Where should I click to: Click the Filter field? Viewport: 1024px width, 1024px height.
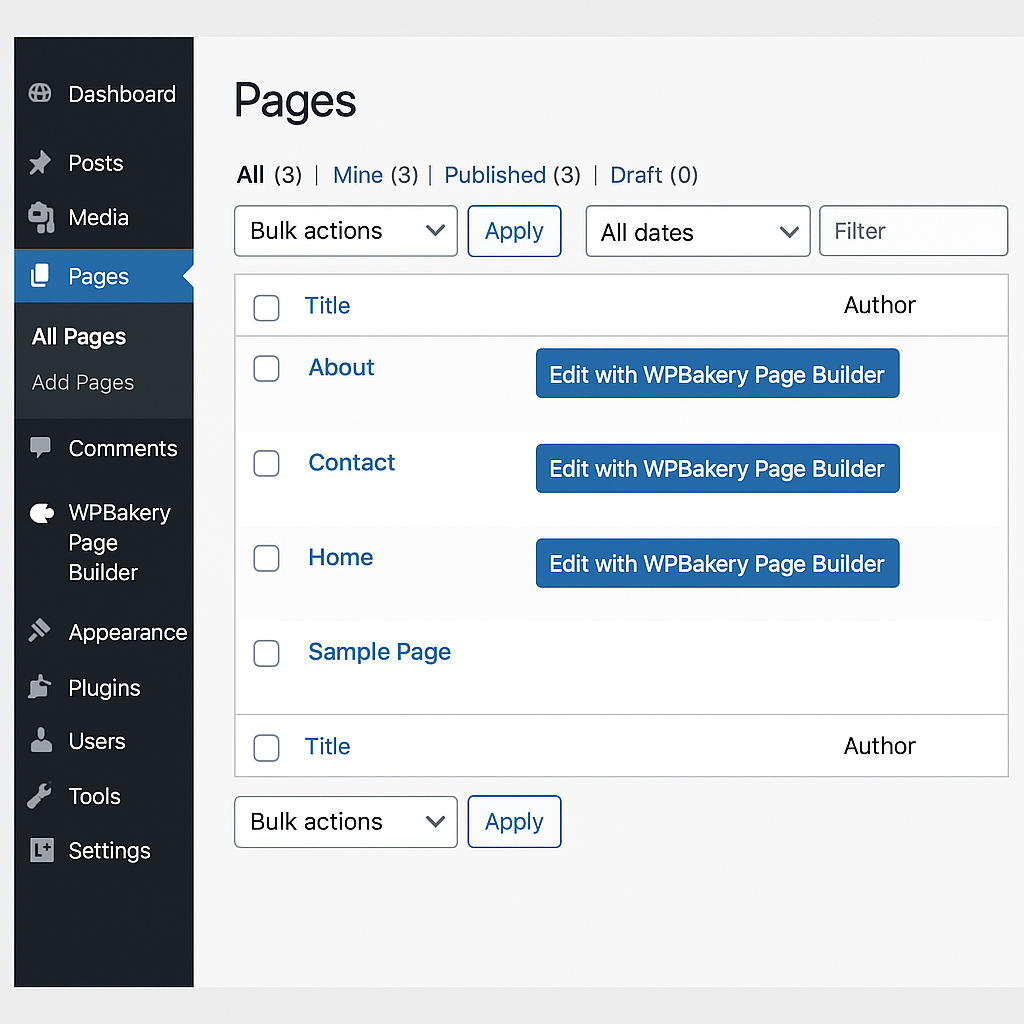point(914,231)
